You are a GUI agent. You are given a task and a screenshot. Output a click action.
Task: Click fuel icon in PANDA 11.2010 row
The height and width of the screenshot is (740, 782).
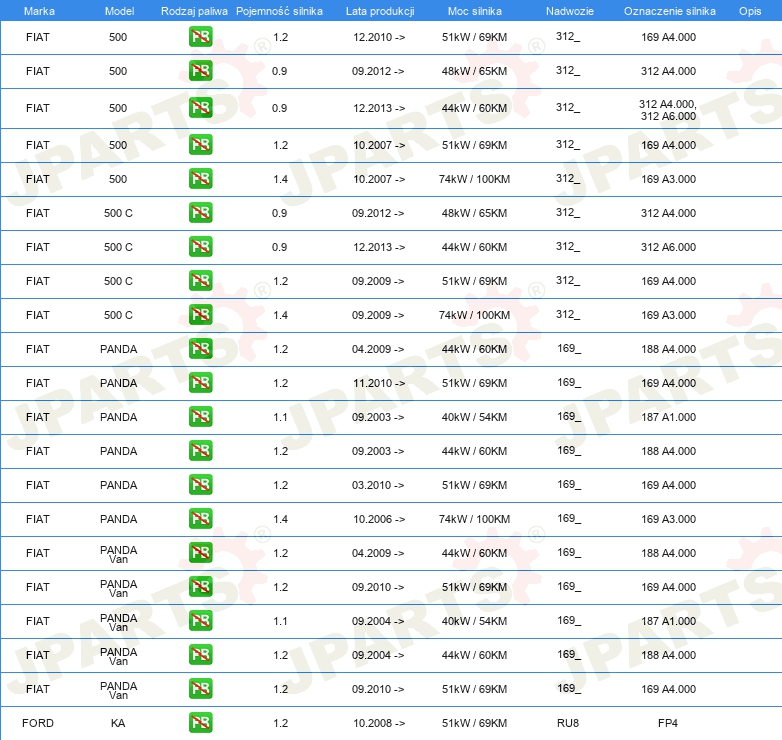[200, 382]
